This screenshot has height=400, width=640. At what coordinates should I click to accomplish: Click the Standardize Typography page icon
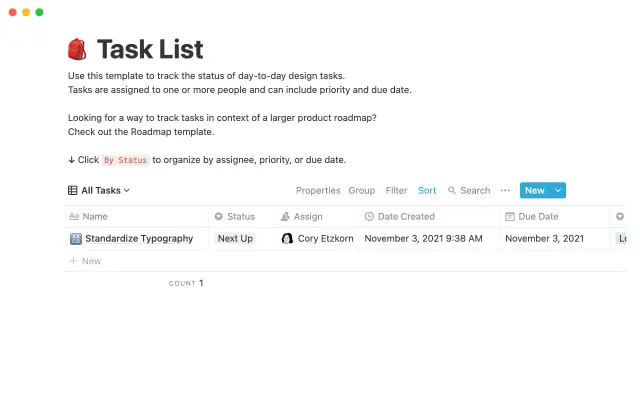pos(76,239)
